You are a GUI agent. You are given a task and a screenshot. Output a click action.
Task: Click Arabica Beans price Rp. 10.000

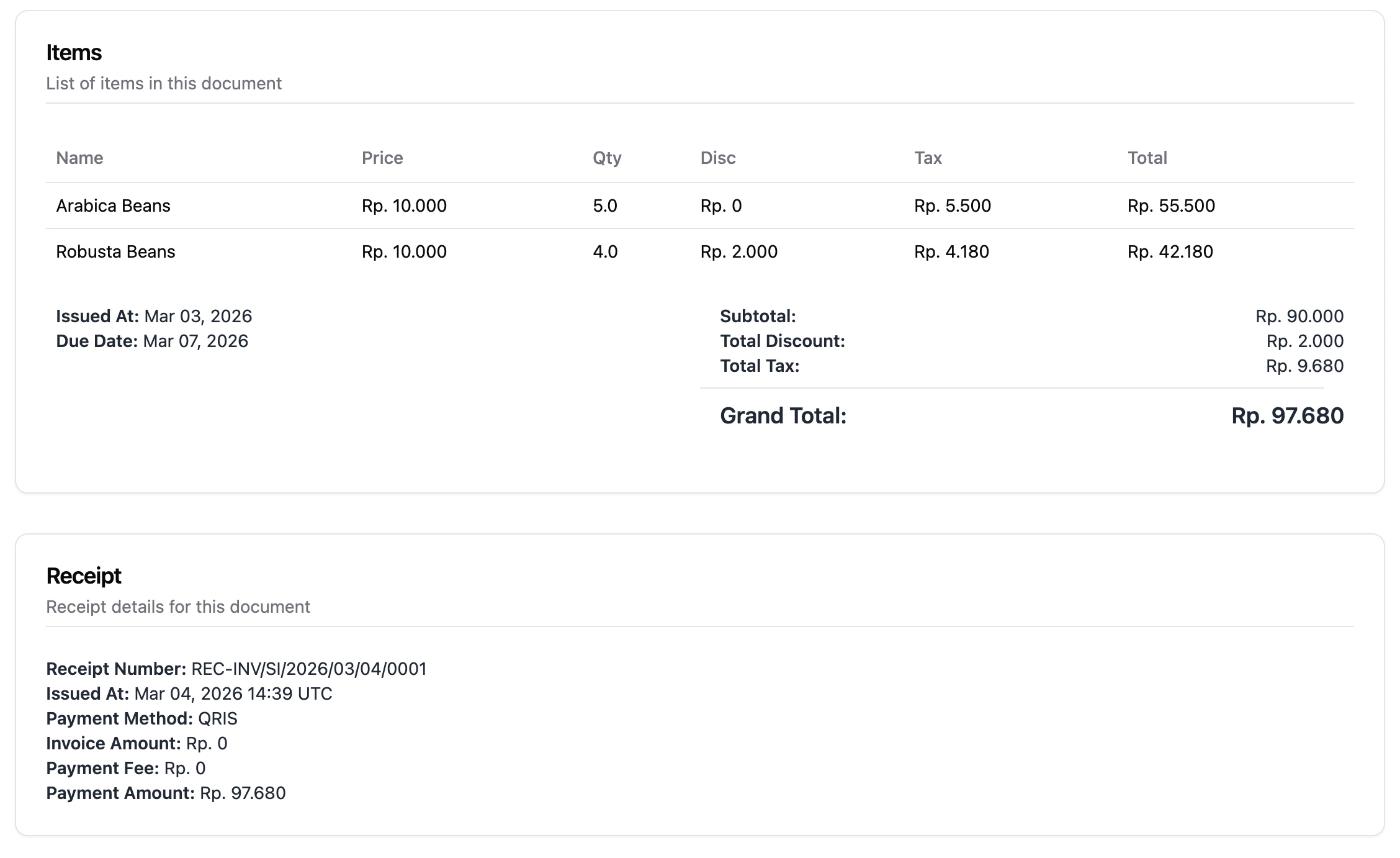(404, 205)
